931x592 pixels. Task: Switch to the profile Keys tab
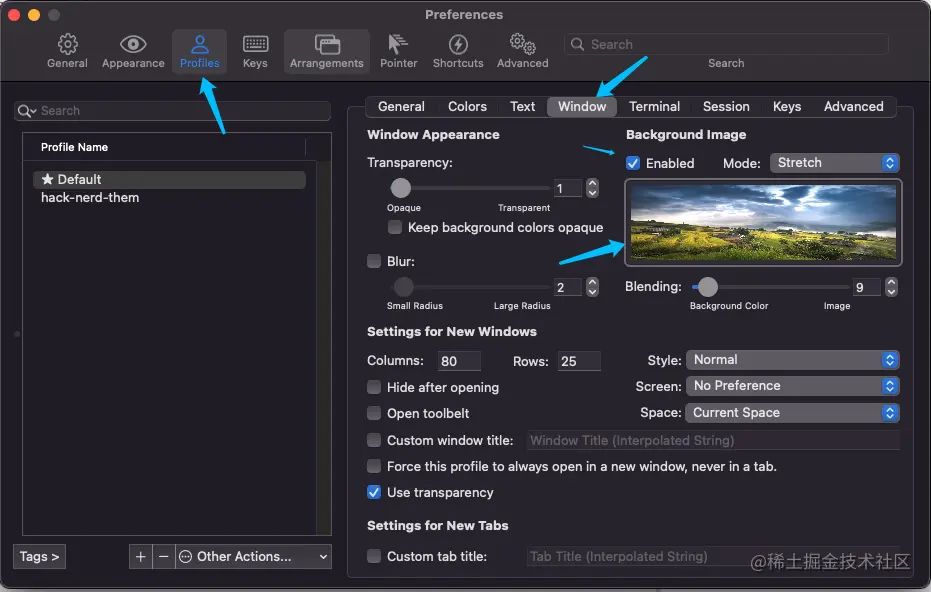click(787, 107)
